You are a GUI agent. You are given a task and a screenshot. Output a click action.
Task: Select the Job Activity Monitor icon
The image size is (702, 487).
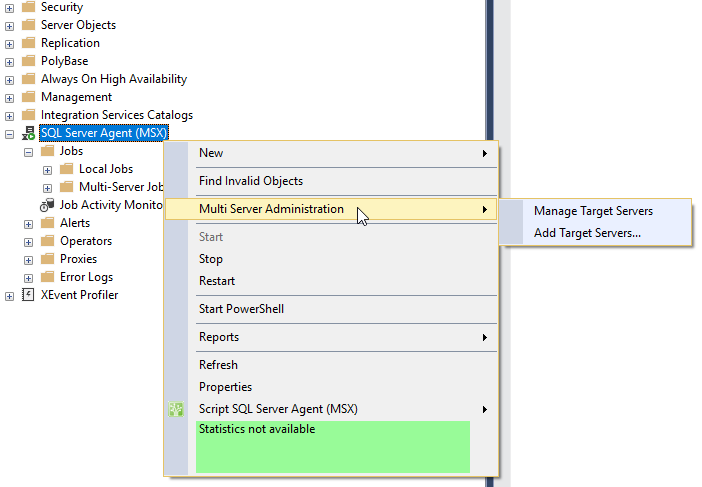[47, 205]
